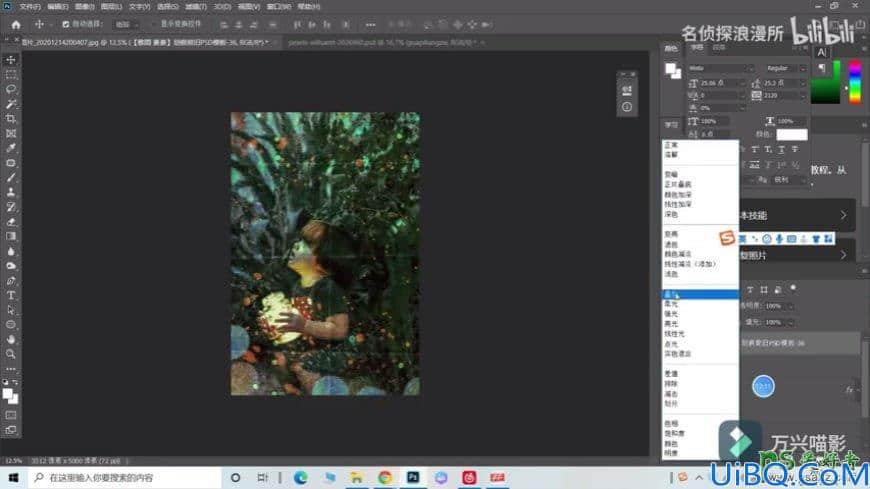Open the Regular font style dropdown
Image resolution: width=870 pixels, height=489 pixels.
pyautogui.click(x=786, y=68)
